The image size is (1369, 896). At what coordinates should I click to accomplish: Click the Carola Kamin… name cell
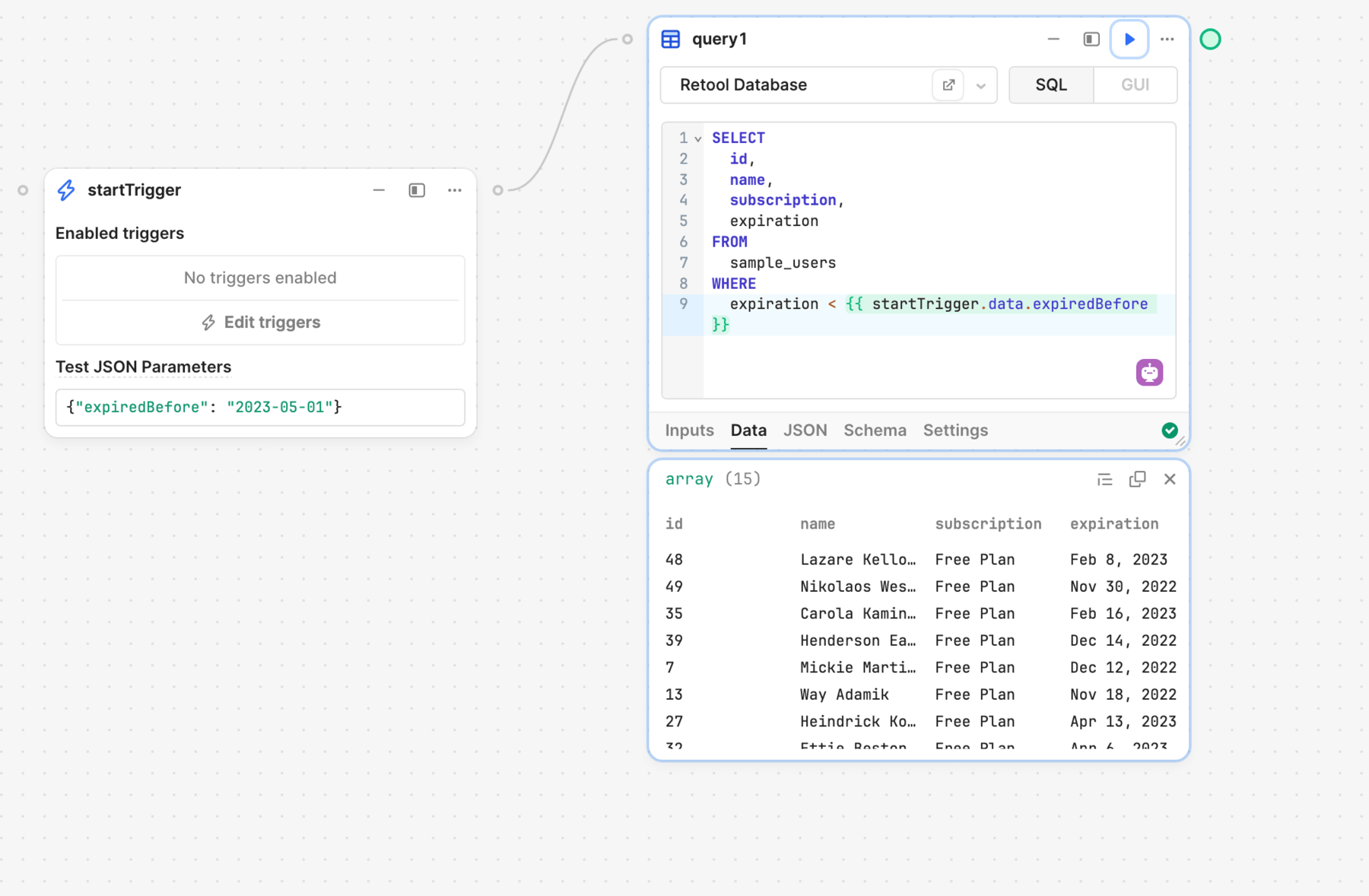[858, 614]
